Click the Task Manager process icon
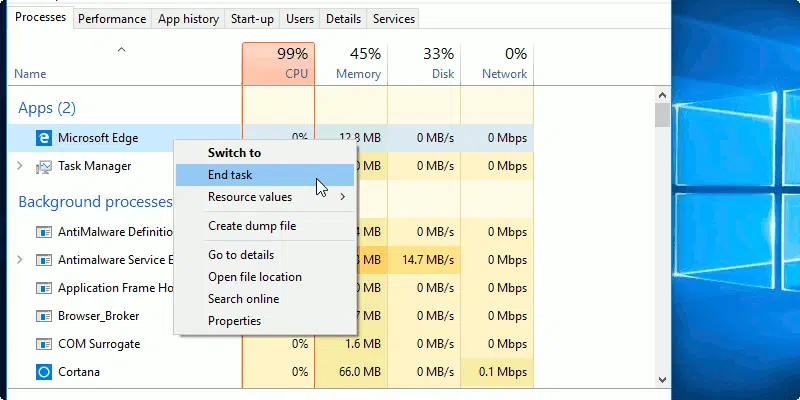Image resolution: width=800 pixels, height=400 pixels. point(43,166)
